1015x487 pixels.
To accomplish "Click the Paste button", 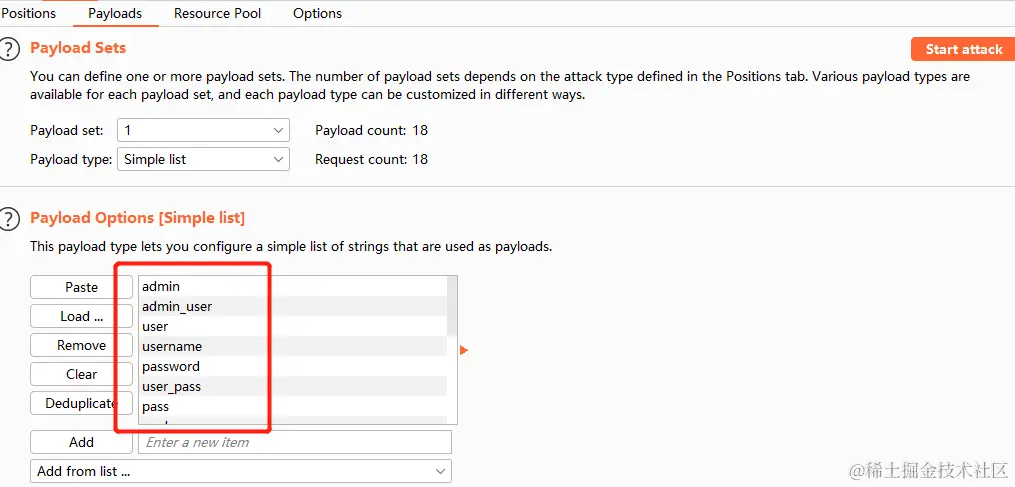I will tap(81, 287).
